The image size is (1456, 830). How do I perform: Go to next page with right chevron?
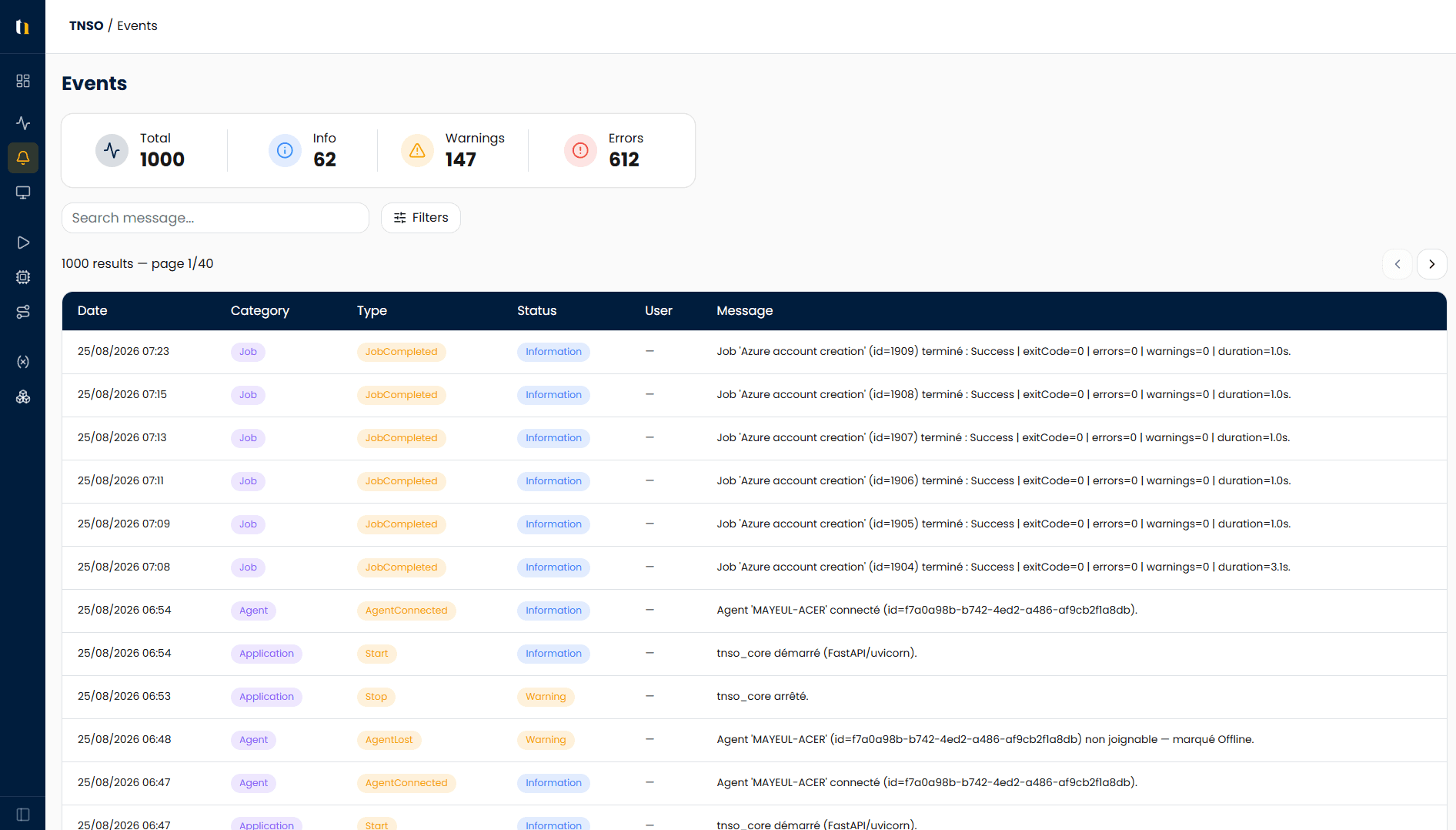click(x=1431, y=264)
